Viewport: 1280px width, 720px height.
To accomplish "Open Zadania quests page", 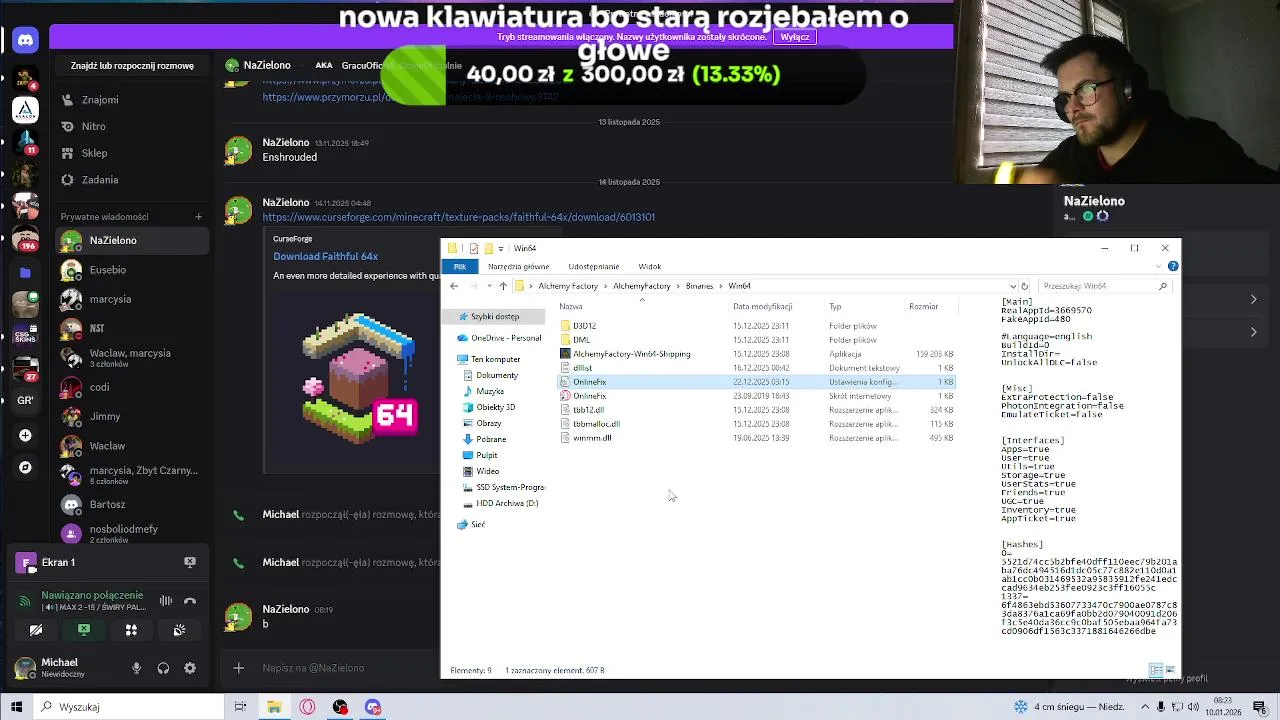I will coord(132,180).
